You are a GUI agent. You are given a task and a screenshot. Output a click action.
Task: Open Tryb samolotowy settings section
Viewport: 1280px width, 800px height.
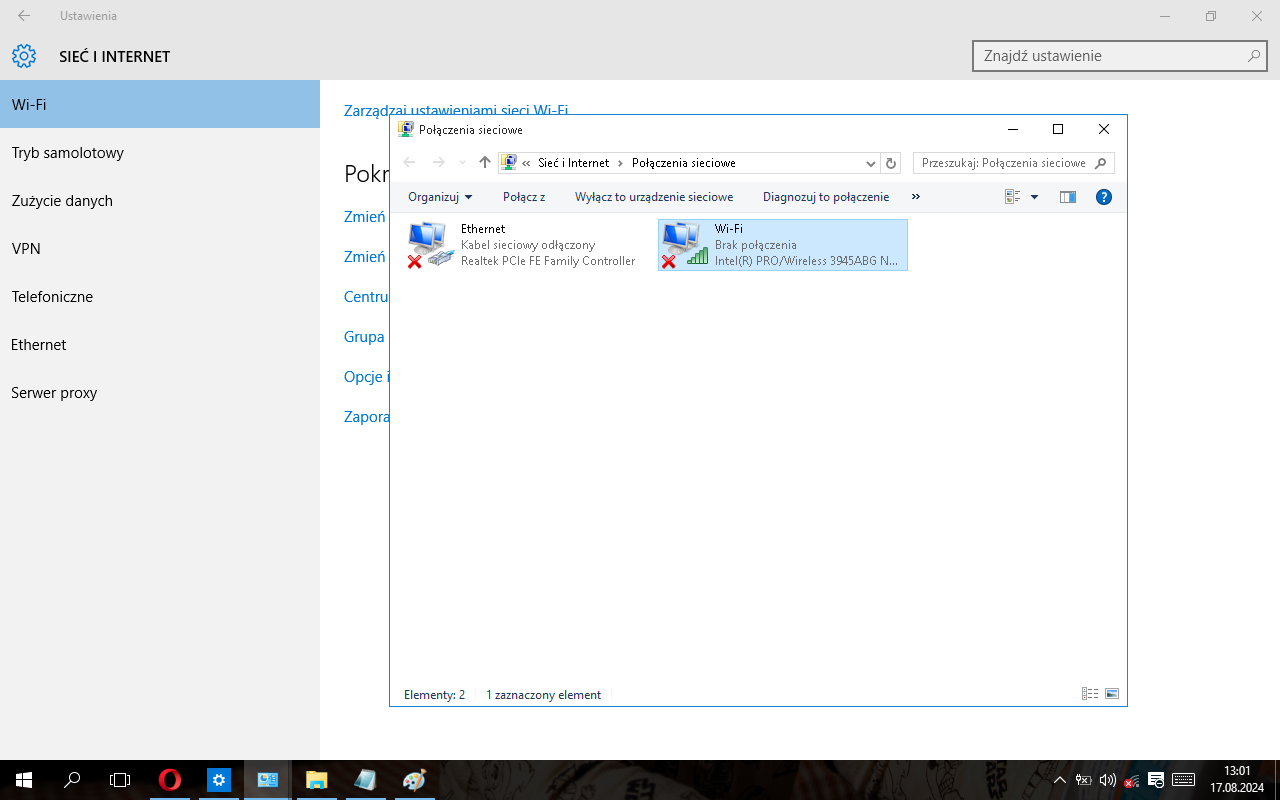[160, 152]
